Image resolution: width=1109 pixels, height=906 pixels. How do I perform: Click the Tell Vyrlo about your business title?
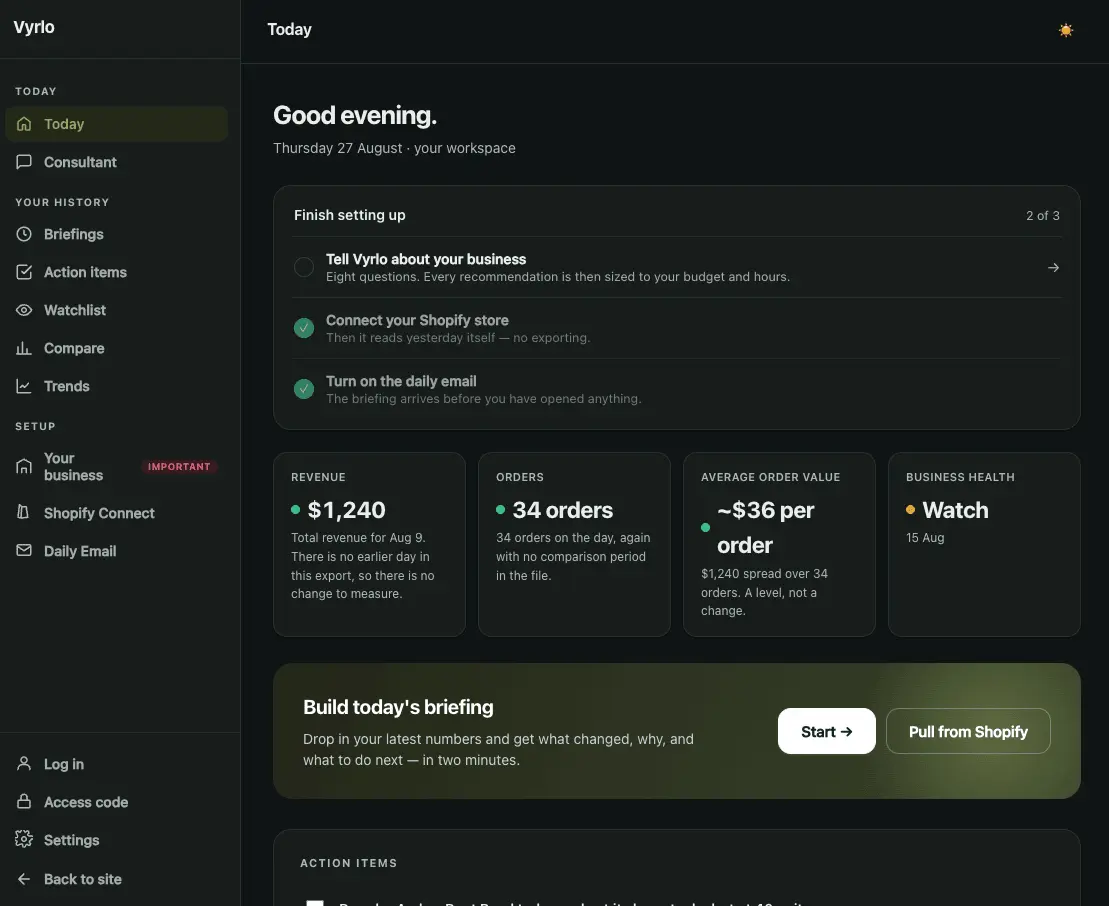[x=426, y=259]
